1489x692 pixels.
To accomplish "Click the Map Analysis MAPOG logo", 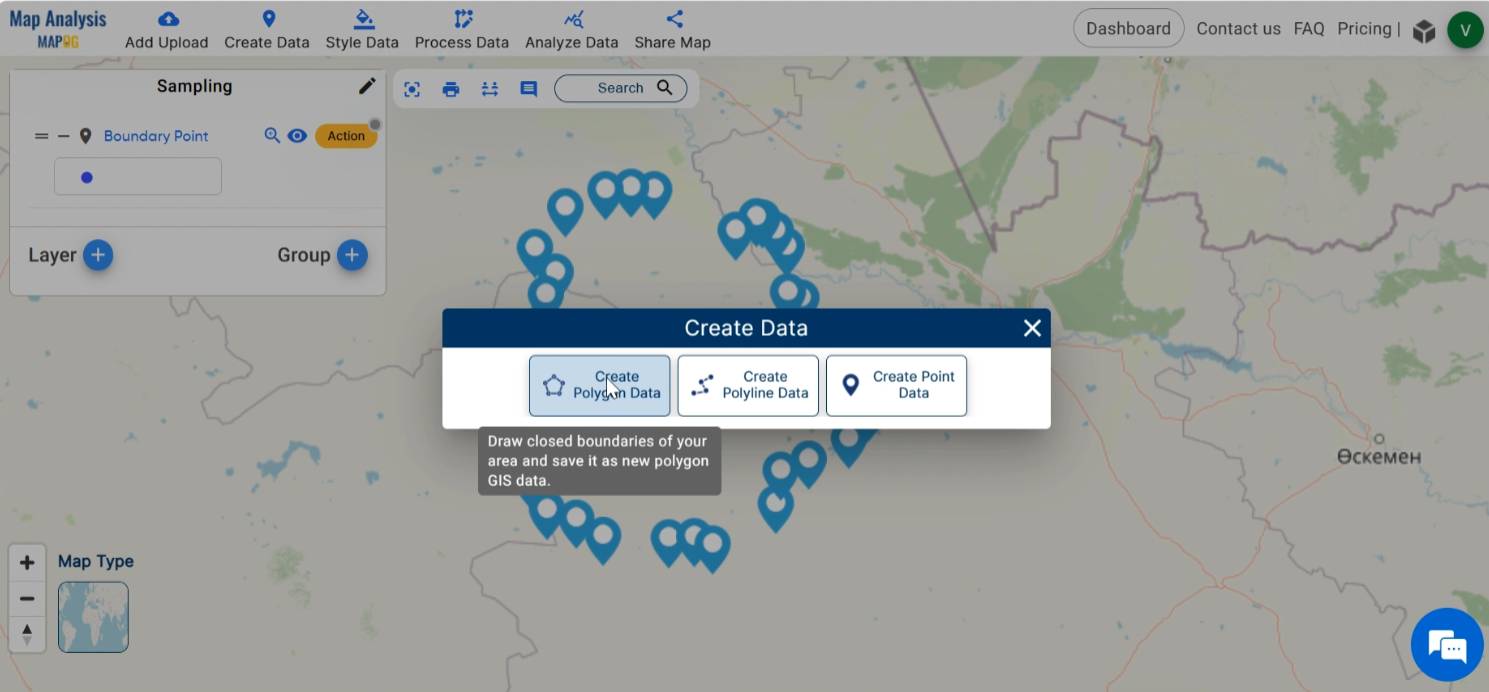I will pos(58,29).
